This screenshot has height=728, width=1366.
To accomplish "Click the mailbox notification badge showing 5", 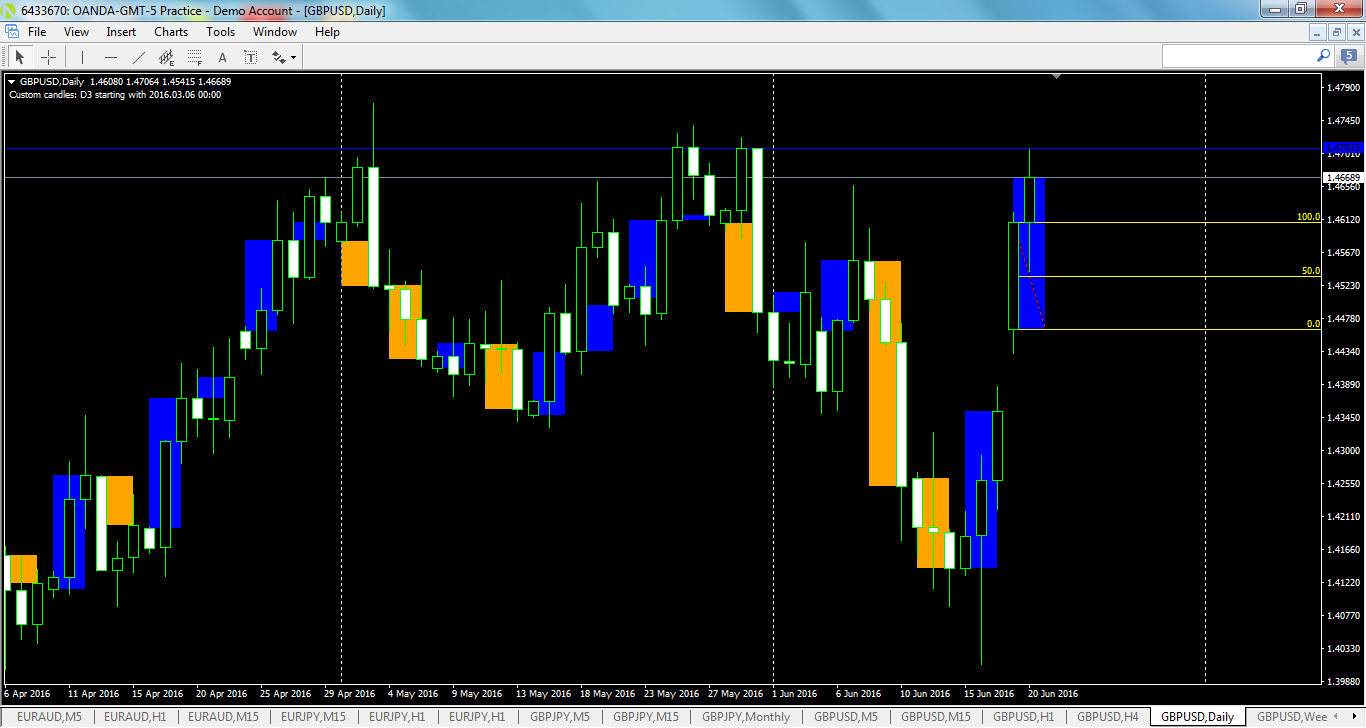I will (1349, 56).
